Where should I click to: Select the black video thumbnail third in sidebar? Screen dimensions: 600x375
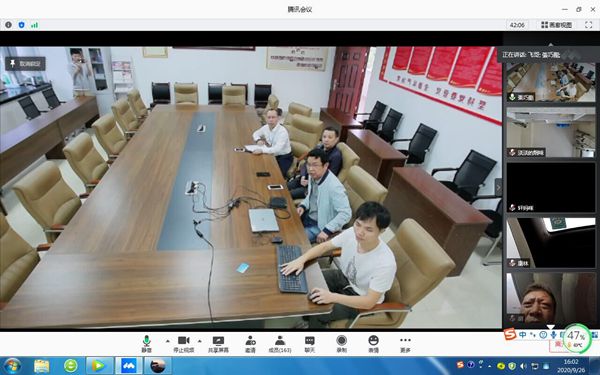(x=551, y=187)
